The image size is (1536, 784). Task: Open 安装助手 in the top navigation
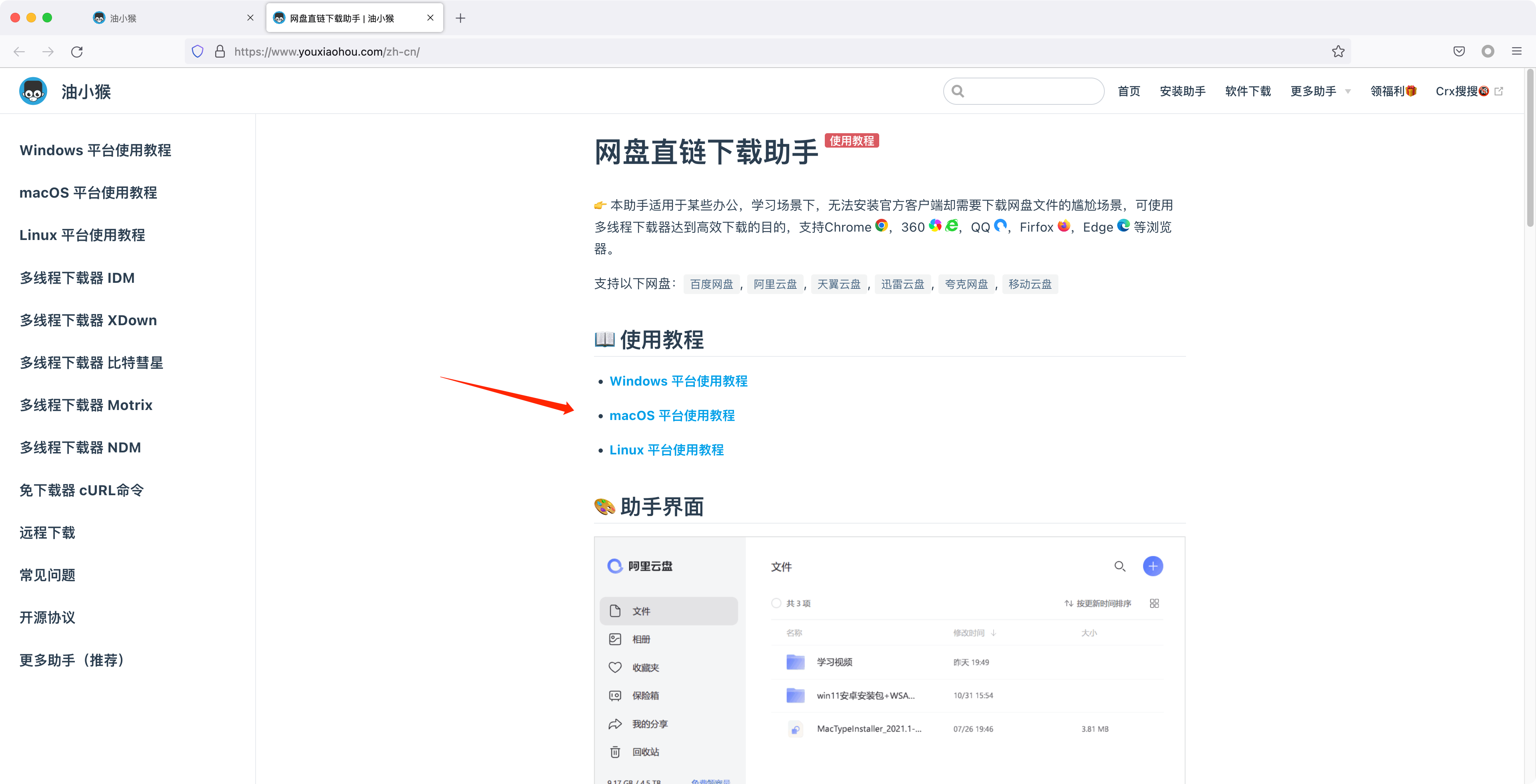click(1182, 91)
